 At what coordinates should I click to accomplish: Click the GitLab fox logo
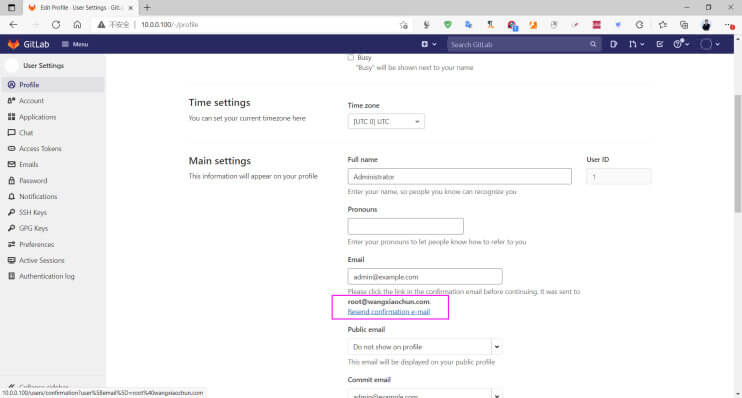click(13, 44)
